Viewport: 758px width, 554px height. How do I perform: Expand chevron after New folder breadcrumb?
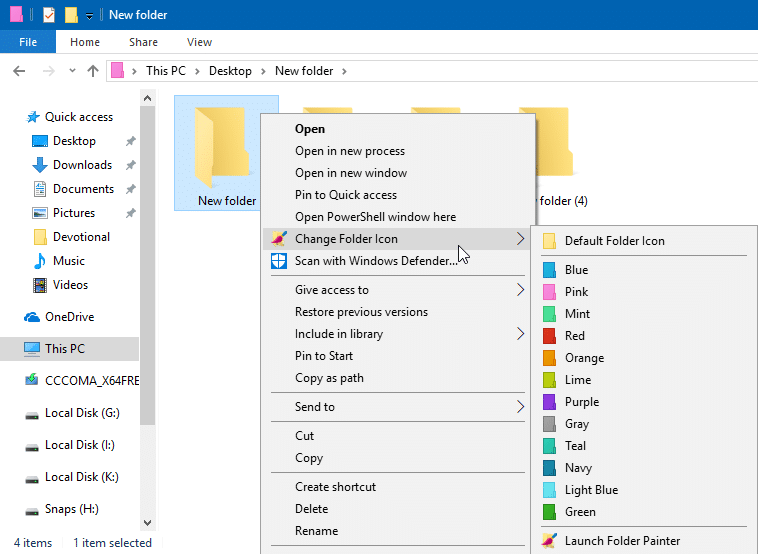click(344, 72)
